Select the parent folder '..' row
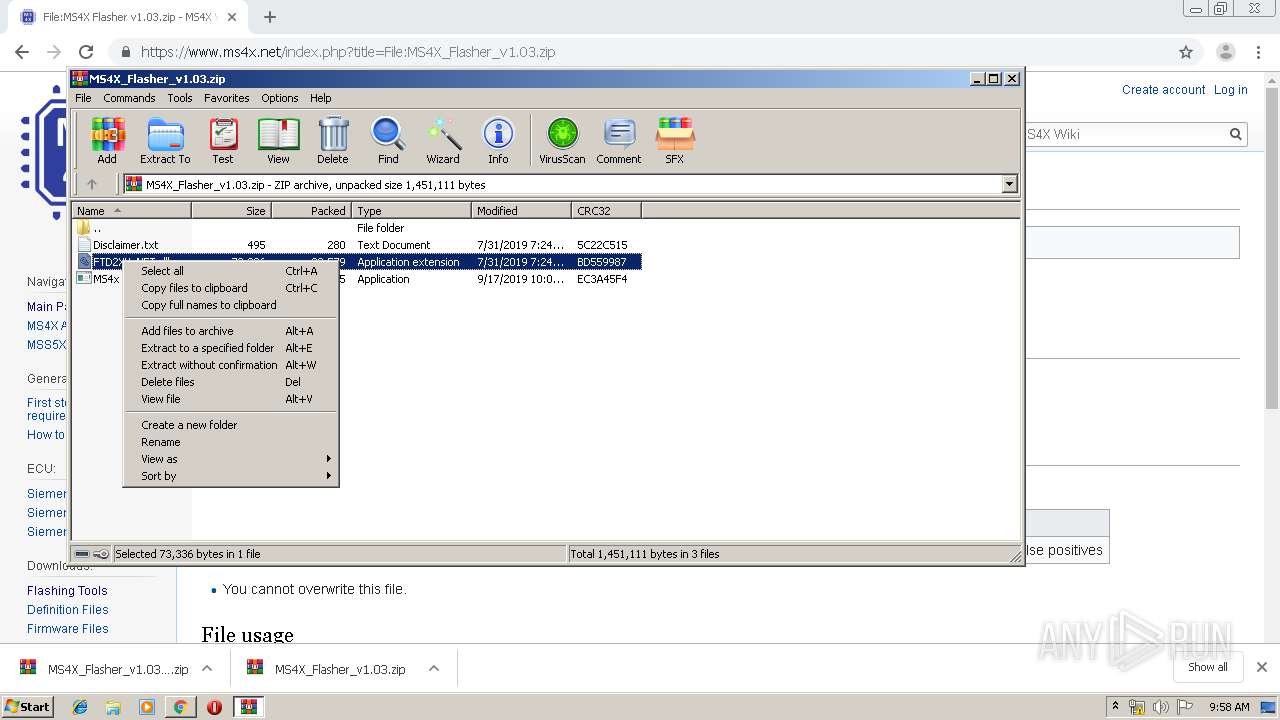The height and width of the screenshot is (720, 1280). click(x=357, y=228)
